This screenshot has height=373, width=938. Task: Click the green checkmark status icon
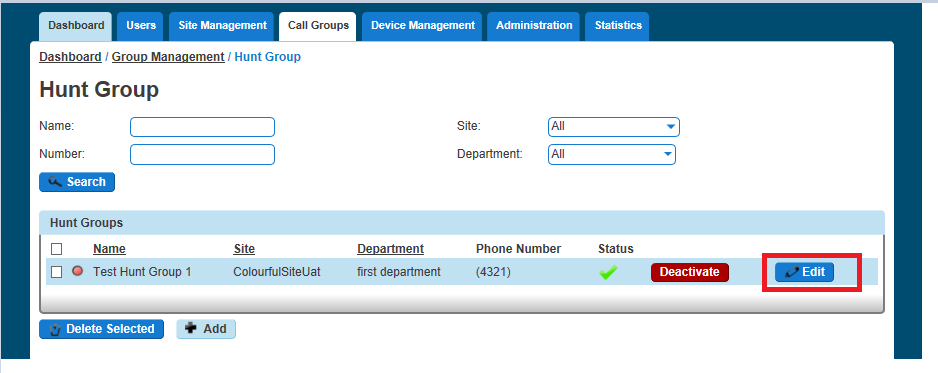click(x=608, y=273)
